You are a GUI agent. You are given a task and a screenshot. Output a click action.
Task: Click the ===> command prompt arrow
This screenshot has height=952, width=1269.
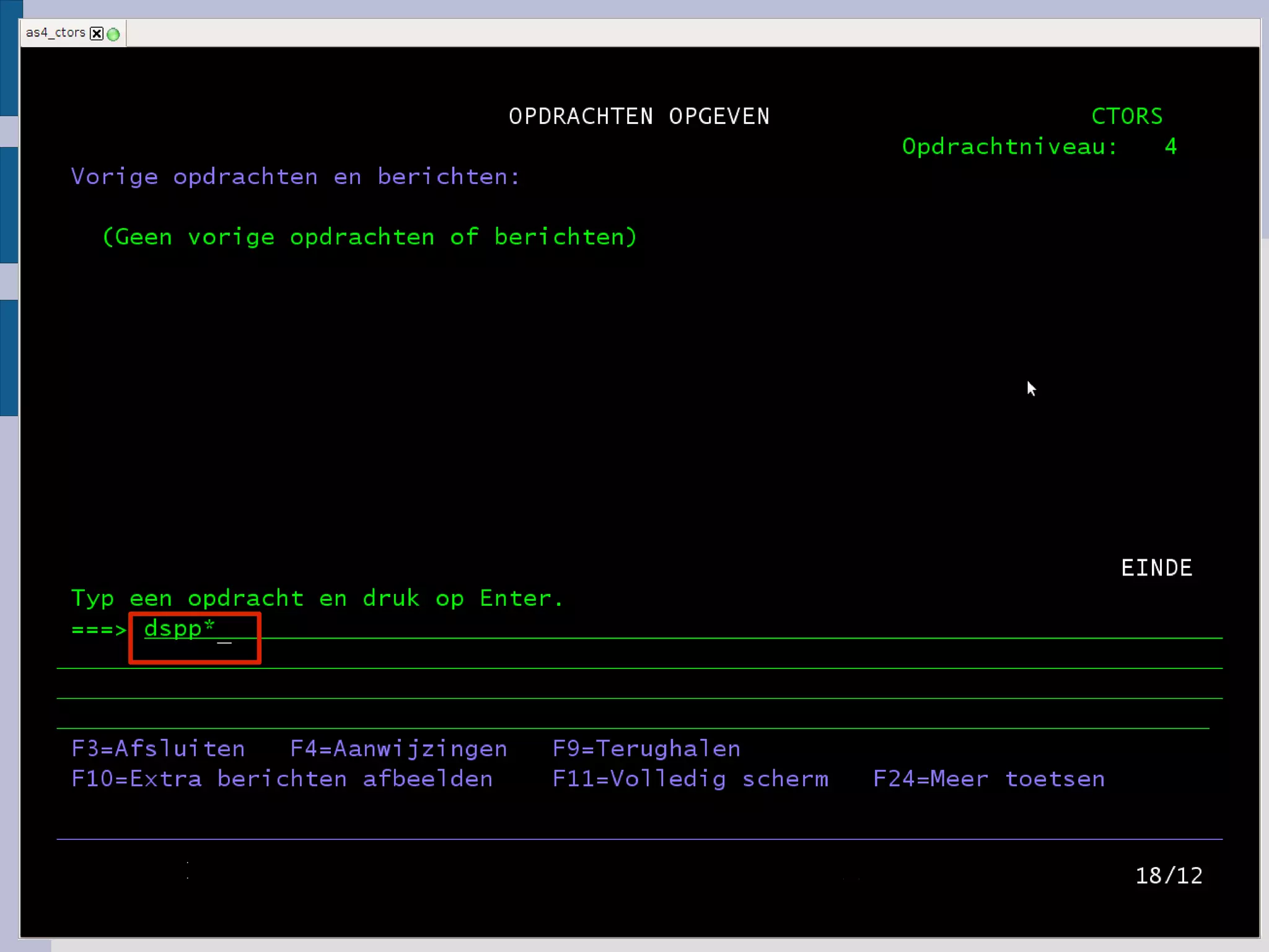(x=99, y=630)
